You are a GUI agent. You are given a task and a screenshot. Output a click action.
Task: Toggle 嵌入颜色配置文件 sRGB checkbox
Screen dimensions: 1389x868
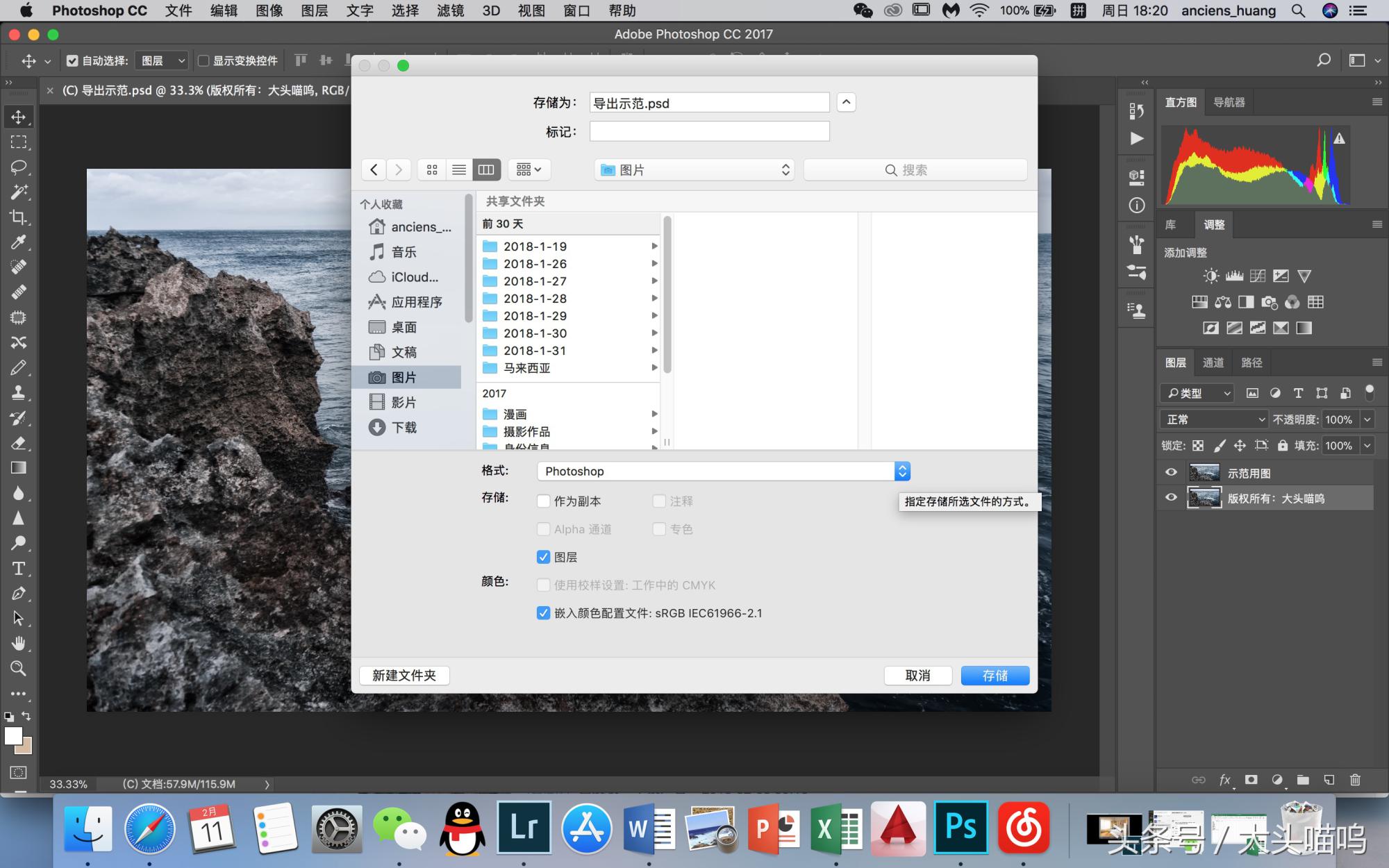(544, 613)
